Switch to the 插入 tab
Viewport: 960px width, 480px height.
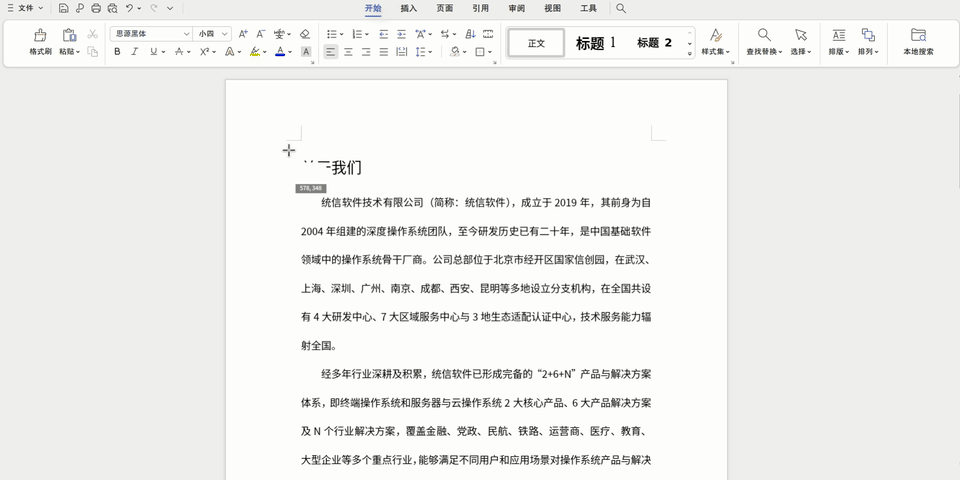pyautogui.click(x=408, y=8)
